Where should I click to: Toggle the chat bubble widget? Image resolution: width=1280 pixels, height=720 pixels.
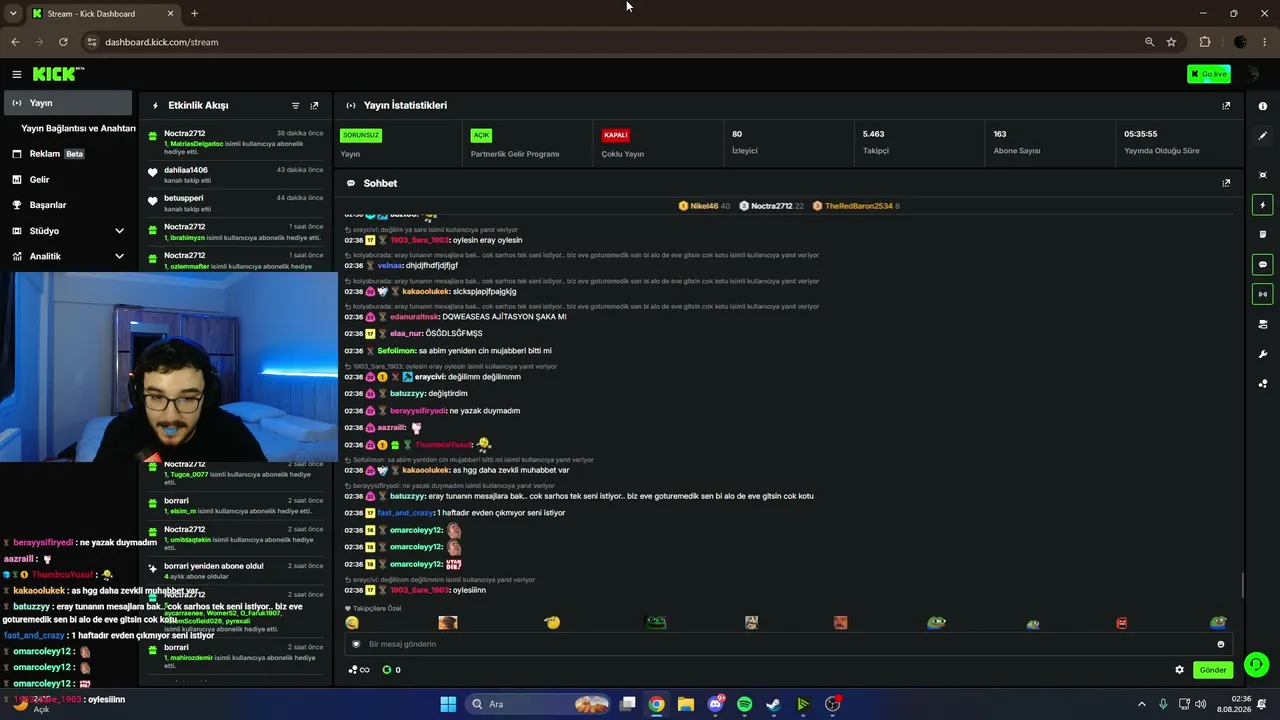coord(1263,265)
